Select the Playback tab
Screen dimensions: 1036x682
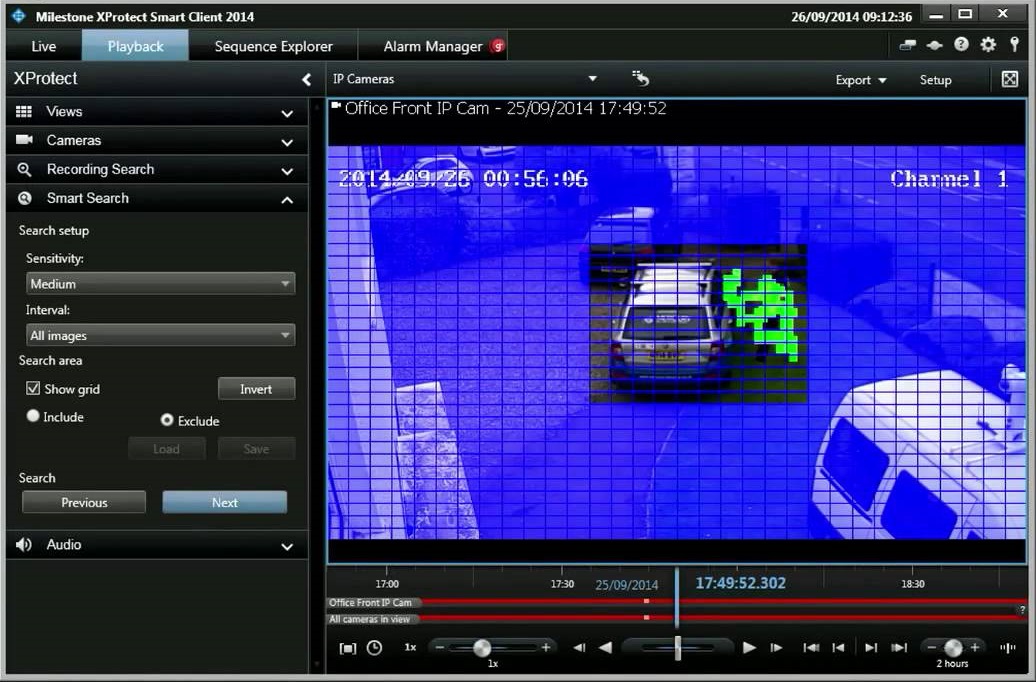click(x=135, y=46)
